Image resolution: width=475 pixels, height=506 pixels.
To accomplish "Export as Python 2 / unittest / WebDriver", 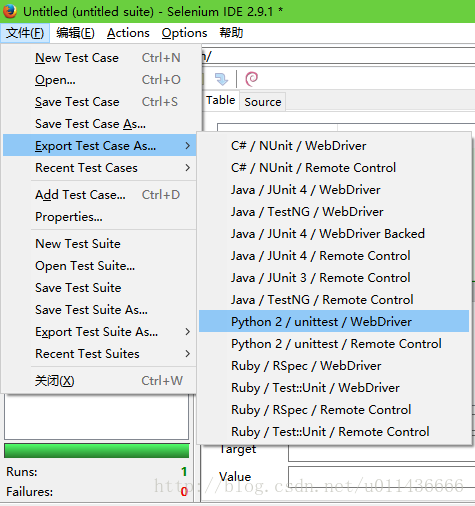I will tap(334, 322).
